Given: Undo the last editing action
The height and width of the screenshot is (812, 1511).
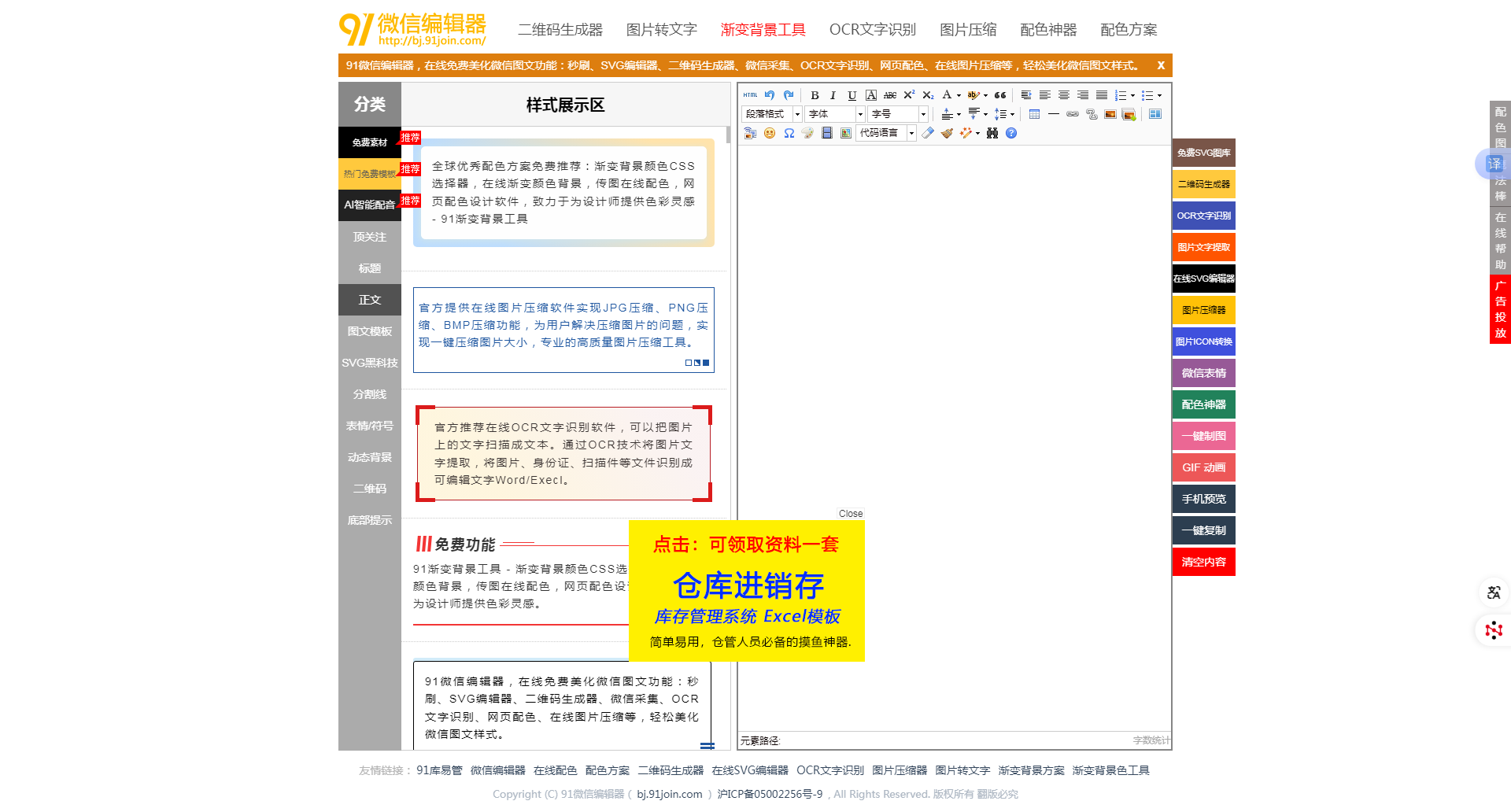Looking at the screenshot, I should tap(770, 95).
